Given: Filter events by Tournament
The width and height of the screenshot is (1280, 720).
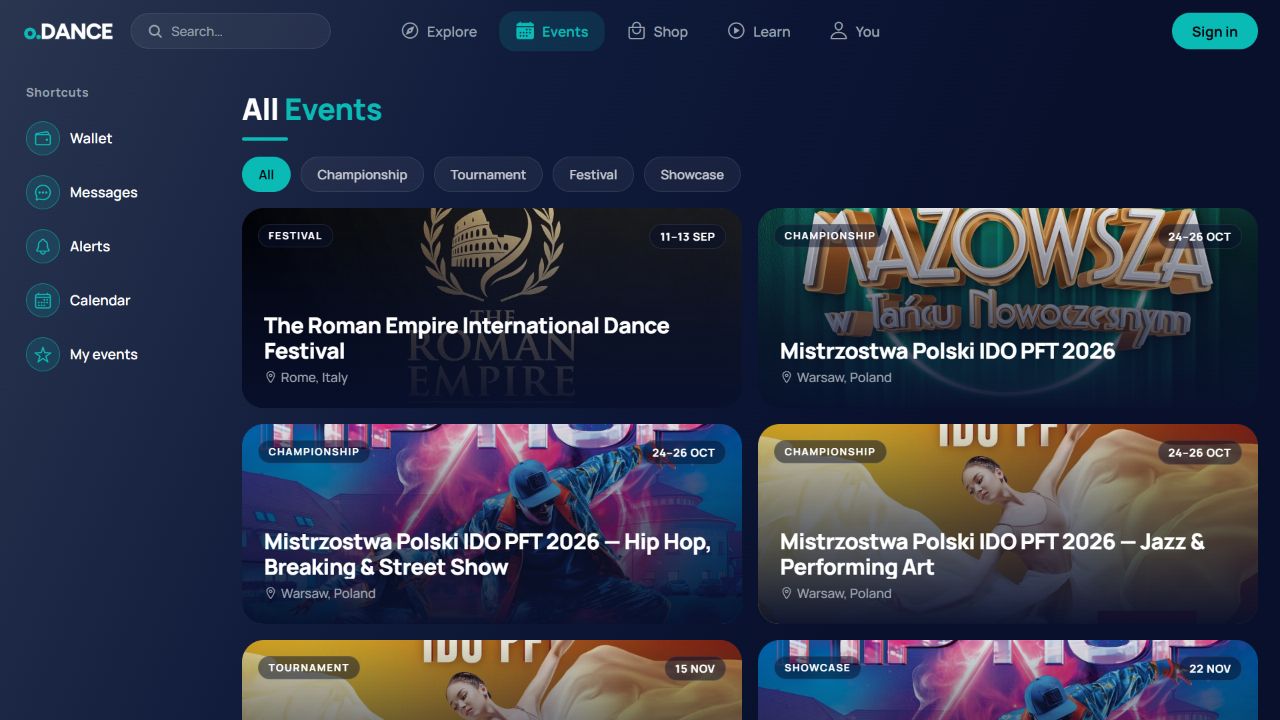Looking at the screenshot, I should (488, 174).
